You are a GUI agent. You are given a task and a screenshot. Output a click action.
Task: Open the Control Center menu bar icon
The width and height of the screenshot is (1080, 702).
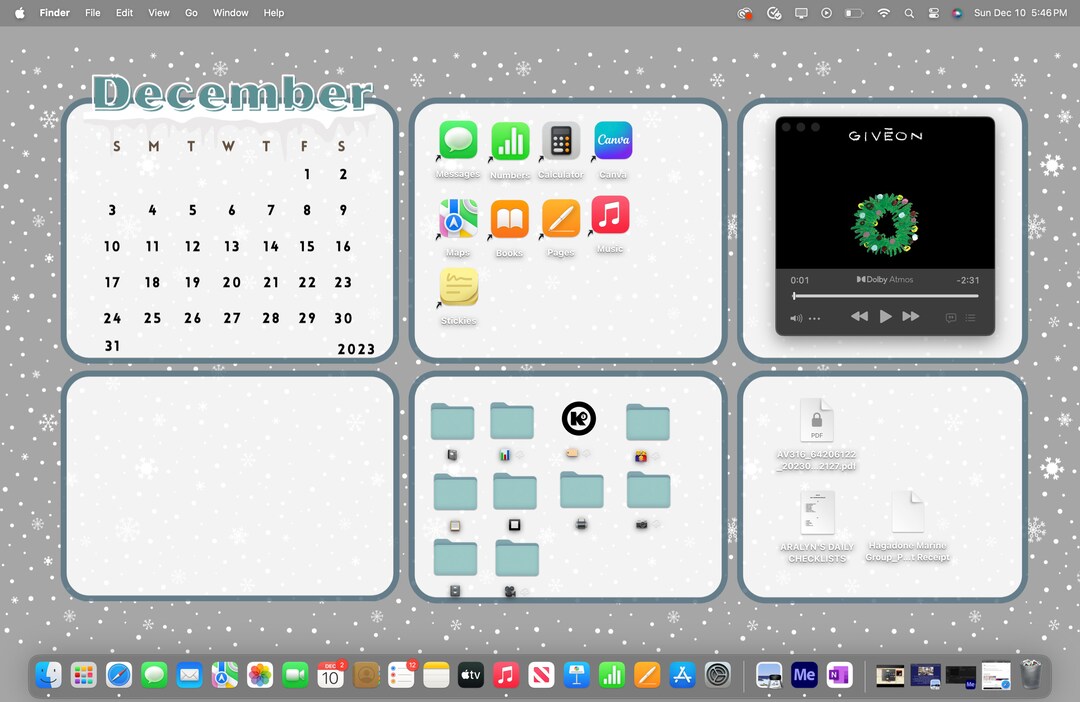[x=933, y=13]
